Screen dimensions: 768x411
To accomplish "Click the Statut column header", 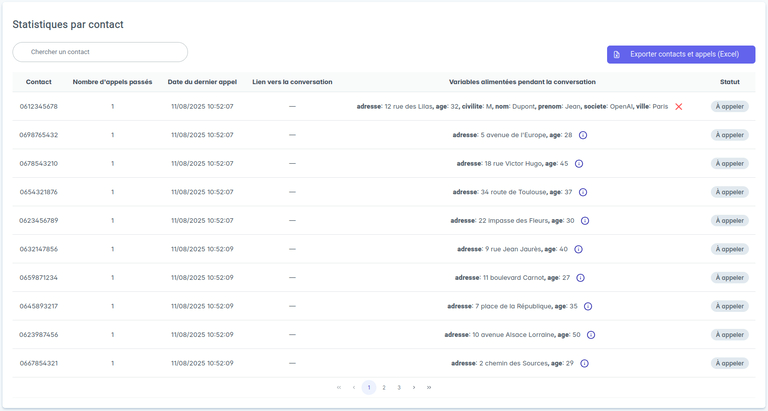I will (x=730, y=82).
